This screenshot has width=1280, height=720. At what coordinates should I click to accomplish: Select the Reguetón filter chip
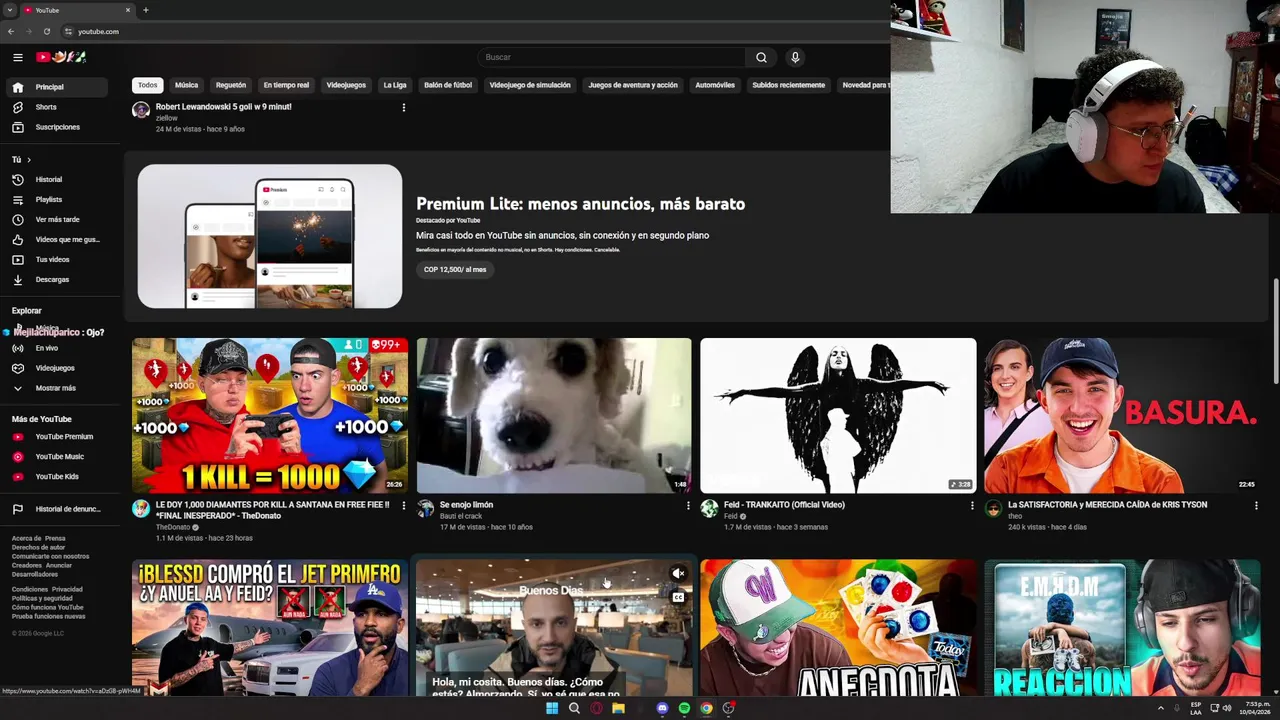(x=231, y=85)
